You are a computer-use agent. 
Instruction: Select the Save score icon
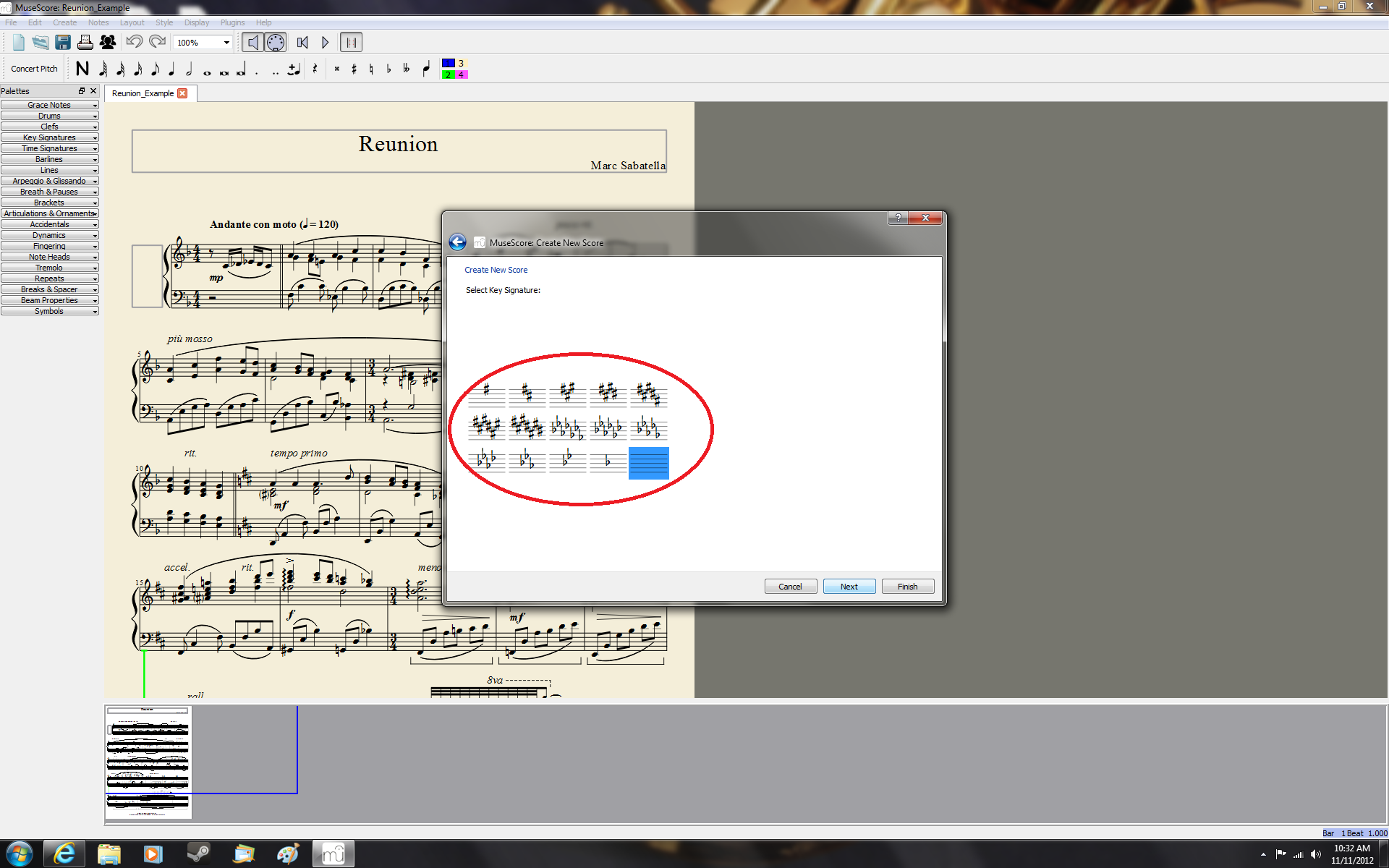pyautogui.click(x=62, y=42)
